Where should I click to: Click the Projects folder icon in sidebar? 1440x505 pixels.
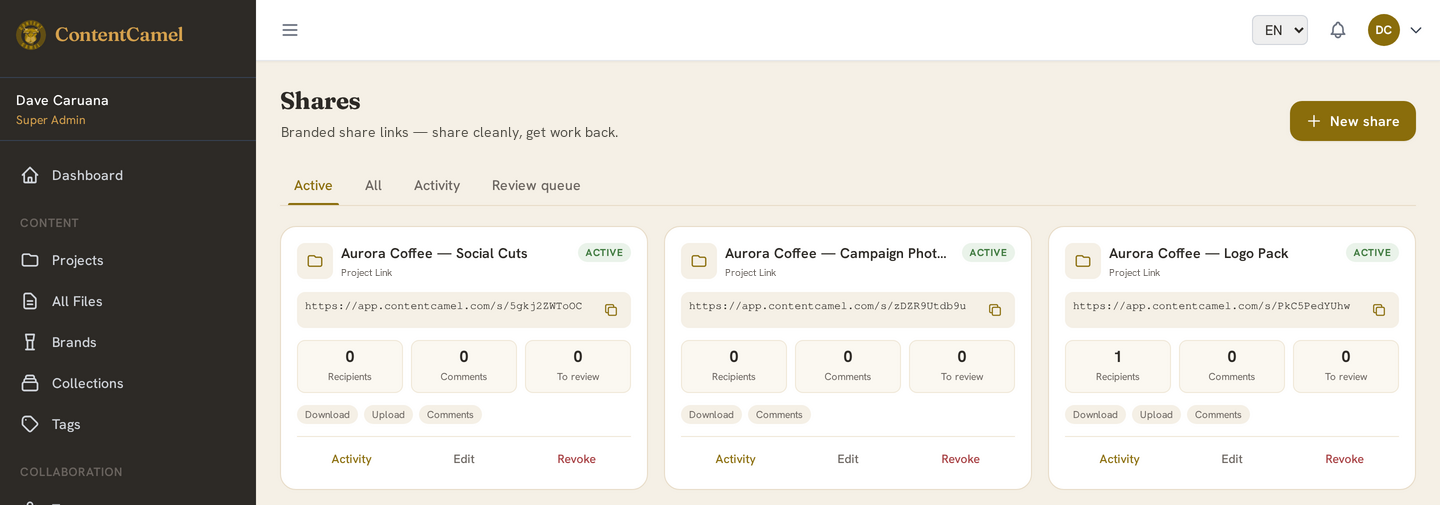coord(30,260)
